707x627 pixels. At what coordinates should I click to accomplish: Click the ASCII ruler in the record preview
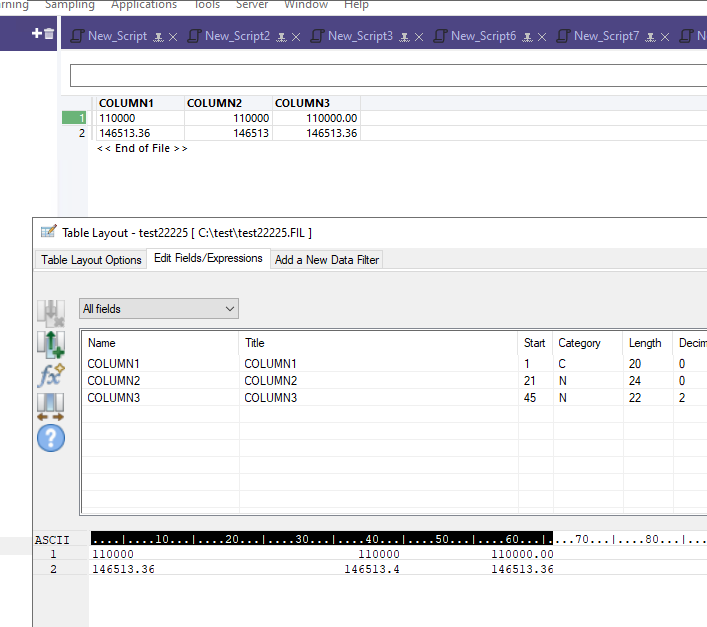point(399,539)
